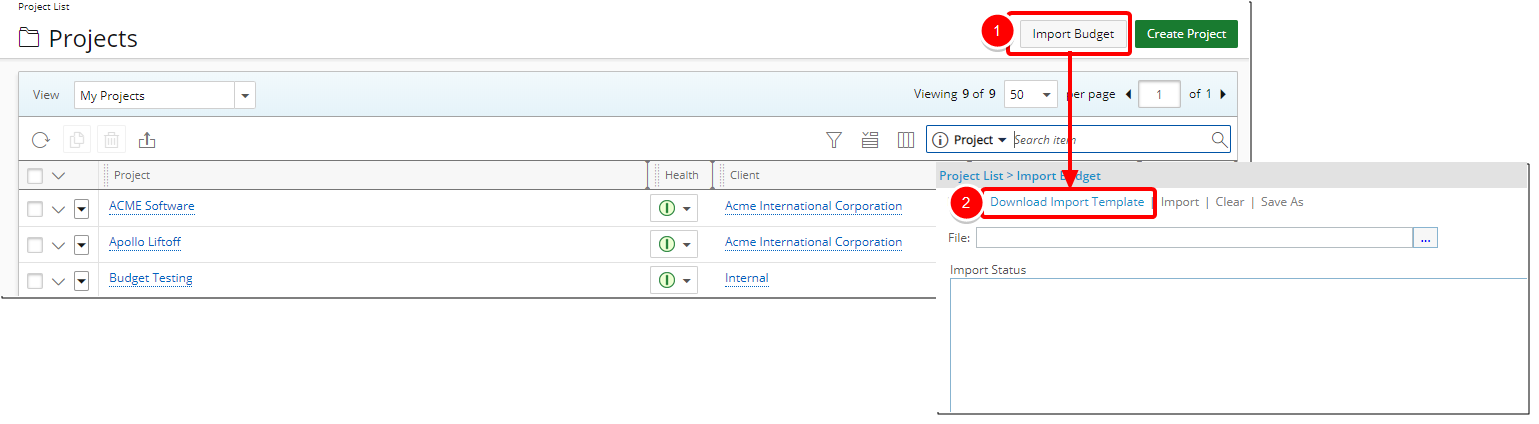
Task: Click the magnifying glass search icon
Action: [x=1219, y=140]
